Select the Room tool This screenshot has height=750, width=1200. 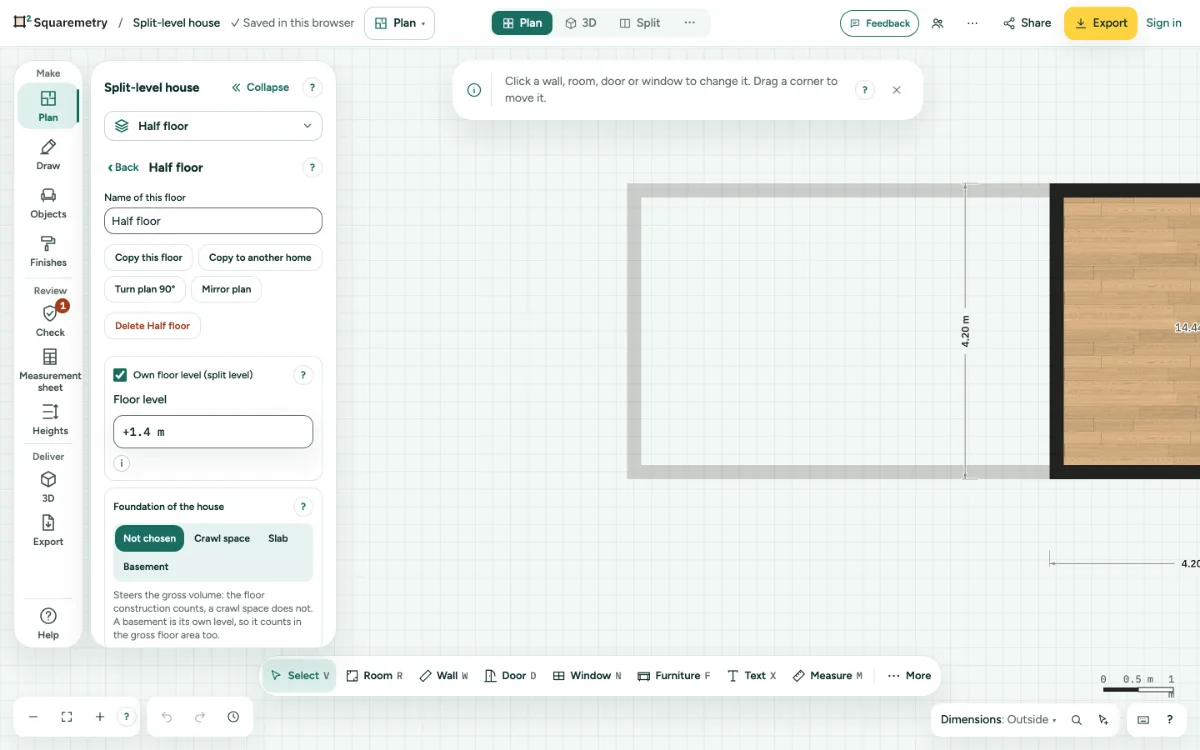374,676
